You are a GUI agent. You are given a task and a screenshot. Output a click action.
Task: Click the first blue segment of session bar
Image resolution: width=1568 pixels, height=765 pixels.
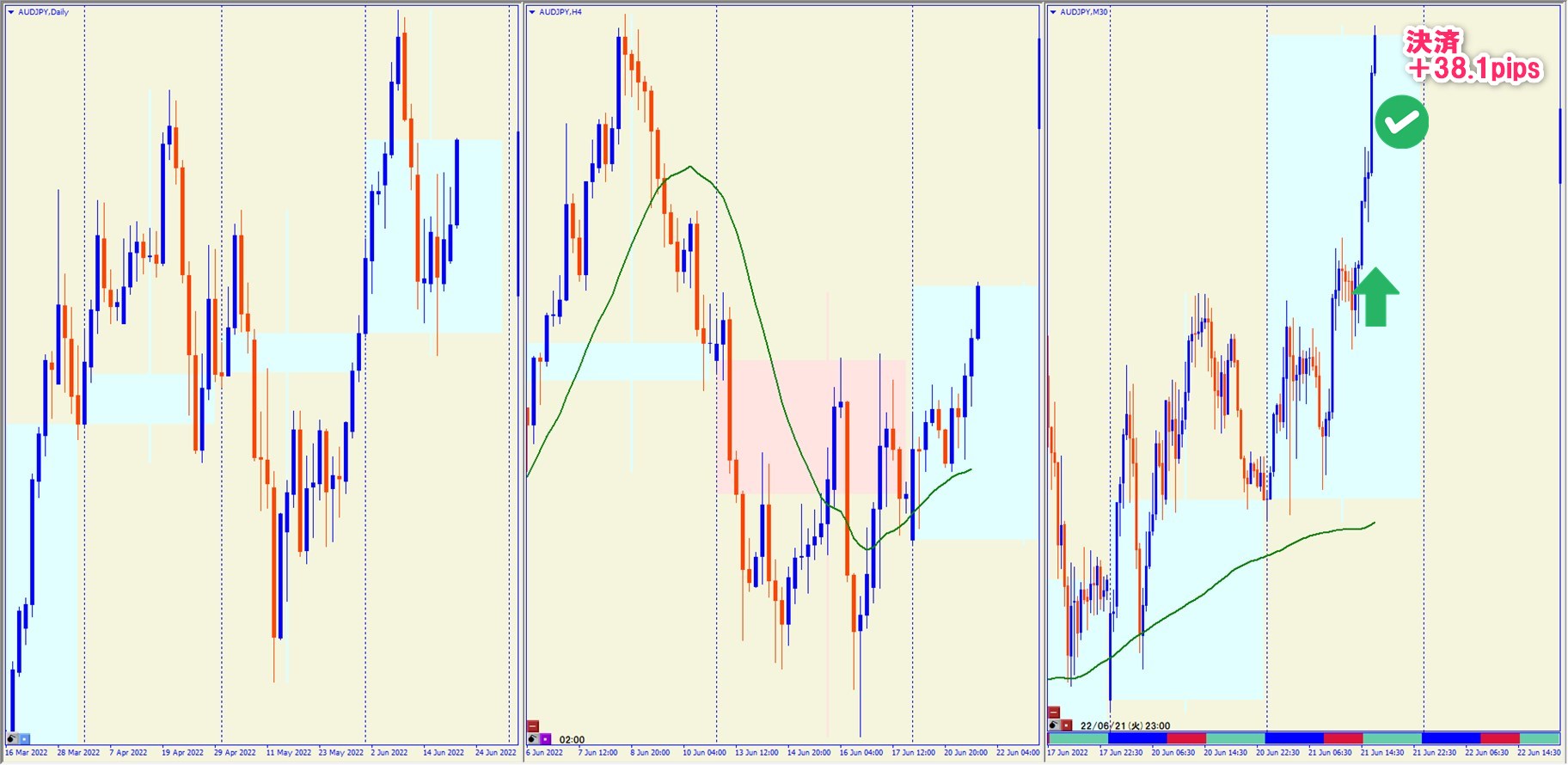tap(1136, 738)
